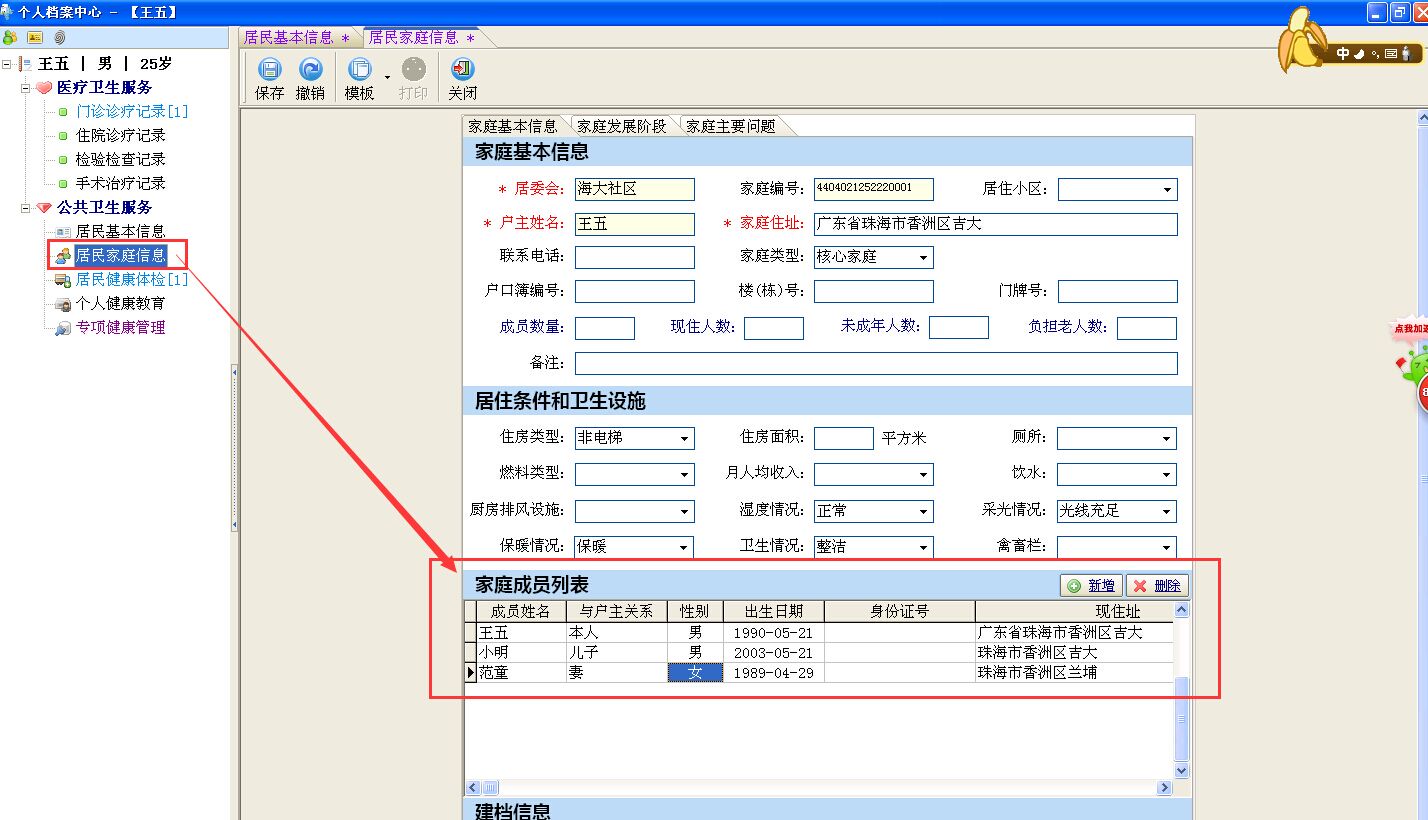The width and height of the screenshot is (1428, 820).
Task: Click the 家庭住址 field with 广东省珠海市香洲区吉大
Action: tap(996, 224)
